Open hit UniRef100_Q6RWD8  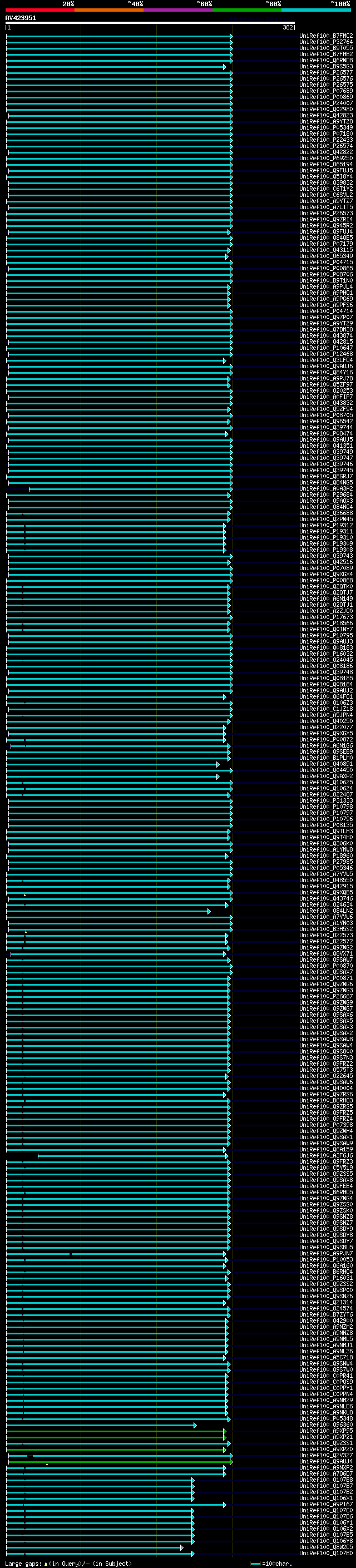[x=326, y=60]
